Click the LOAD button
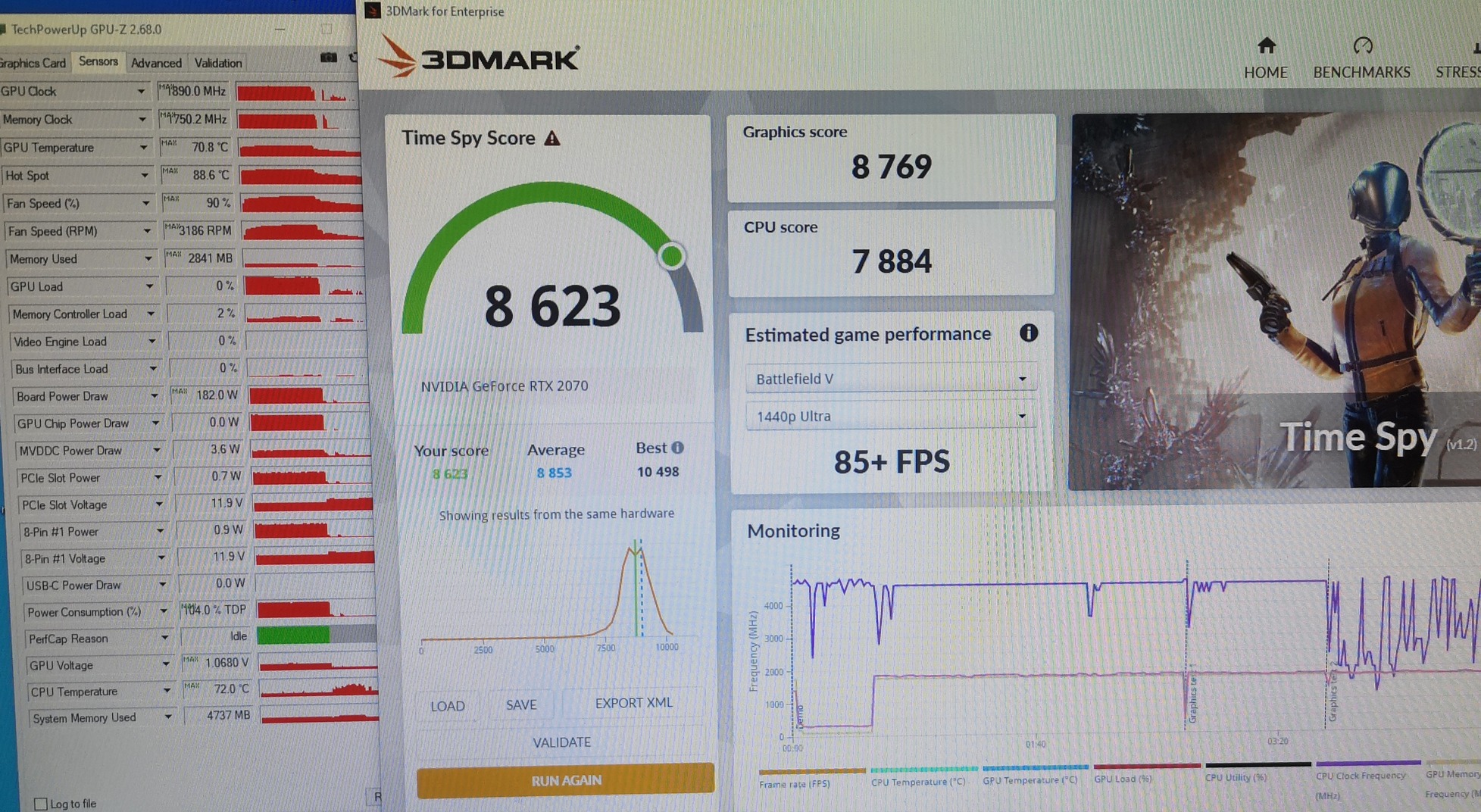The image size is (1481, 812). (447, 706)
